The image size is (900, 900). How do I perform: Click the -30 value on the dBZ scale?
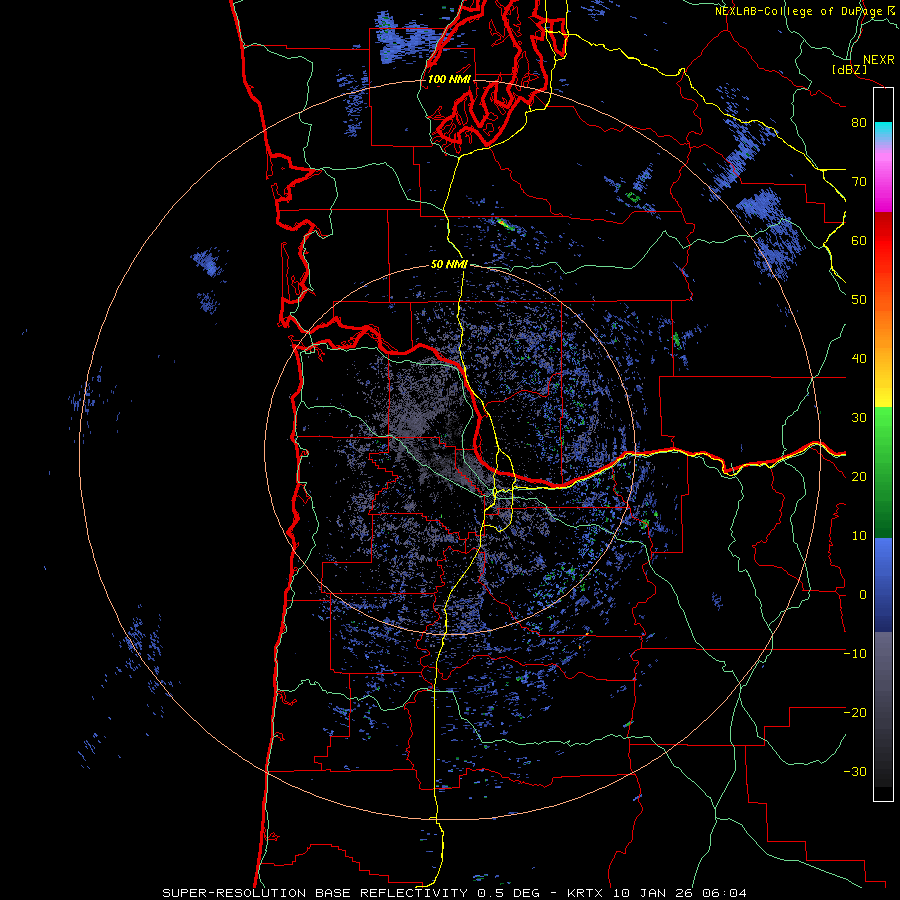tap(855, 772)
